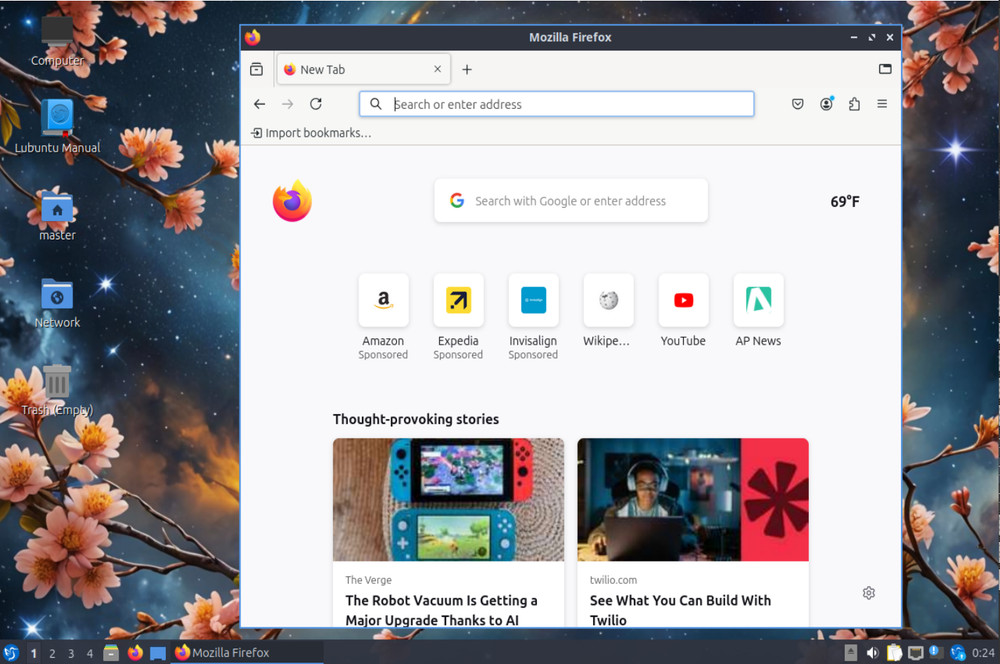Reload the current page

pos(316,103)
